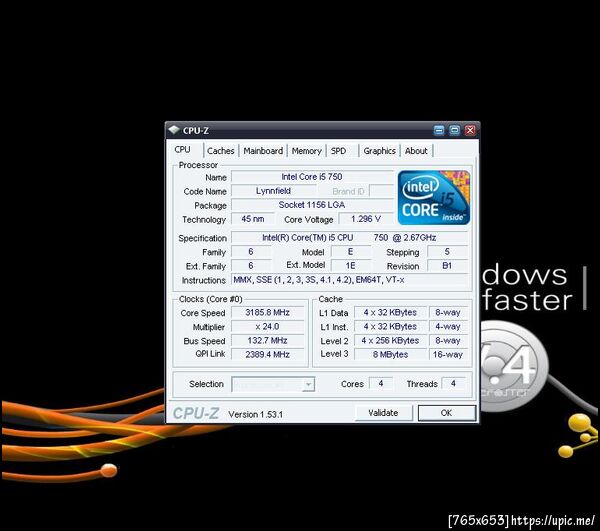This screenshot has height=531, width=600.
Task: Click the Family value '6'
Action: point(251,252)
